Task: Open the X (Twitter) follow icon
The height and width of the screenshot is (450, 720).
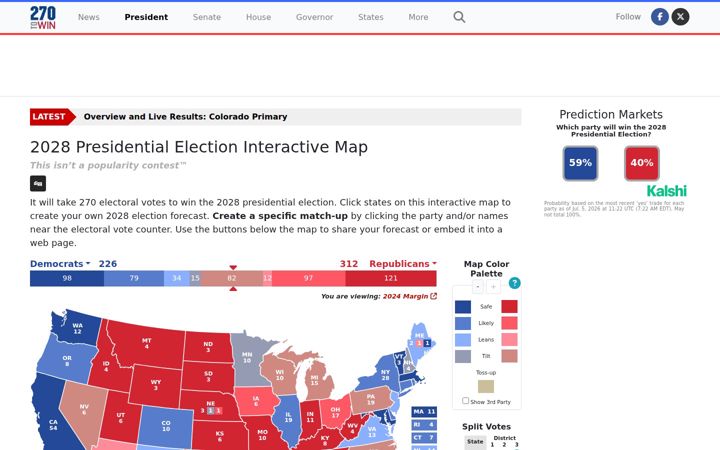Action: point(680,17)
